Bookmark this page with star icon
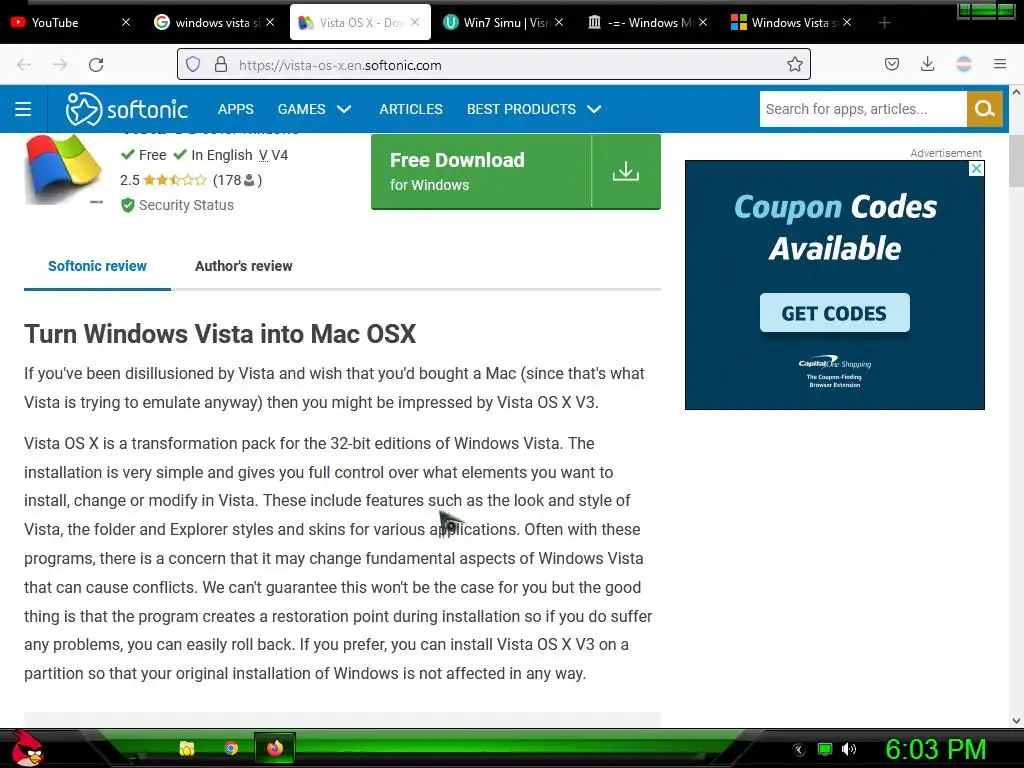Viewport: 1024px width, 768px height. tap(794, 64)
